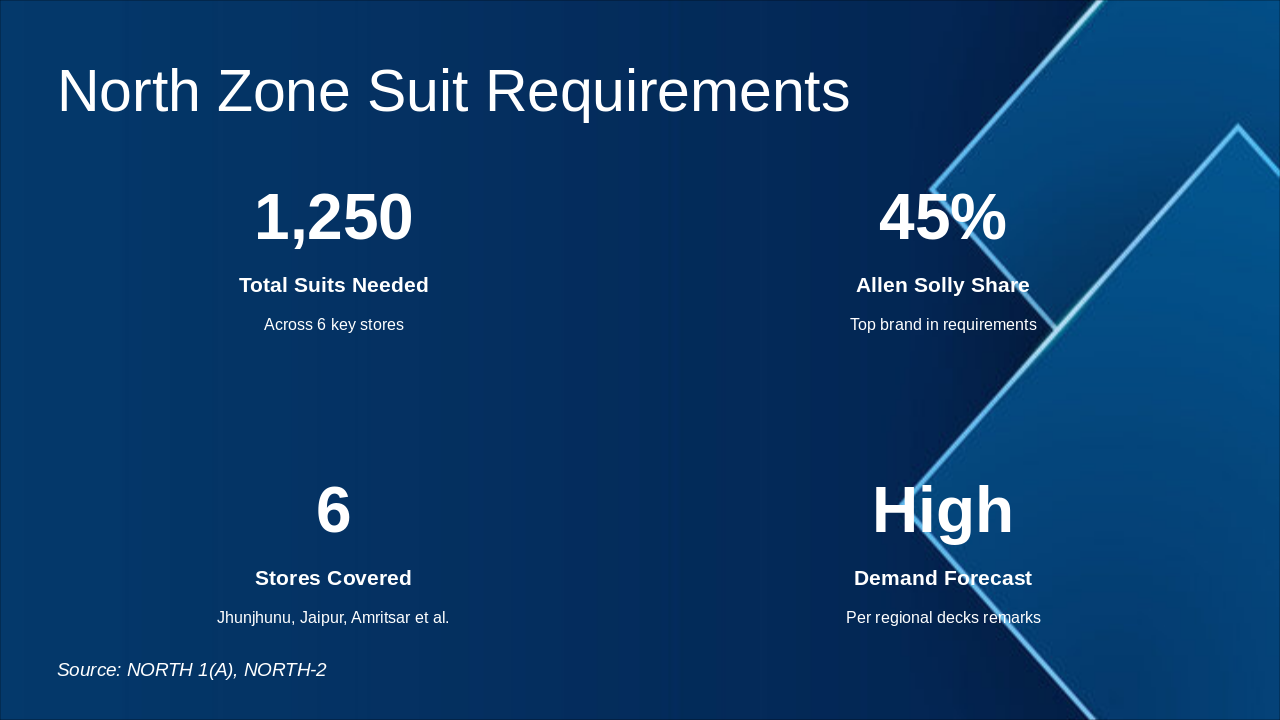1280x720 pixels.
Task: Click the 45% statistic figure
Action: click(942, 217)
